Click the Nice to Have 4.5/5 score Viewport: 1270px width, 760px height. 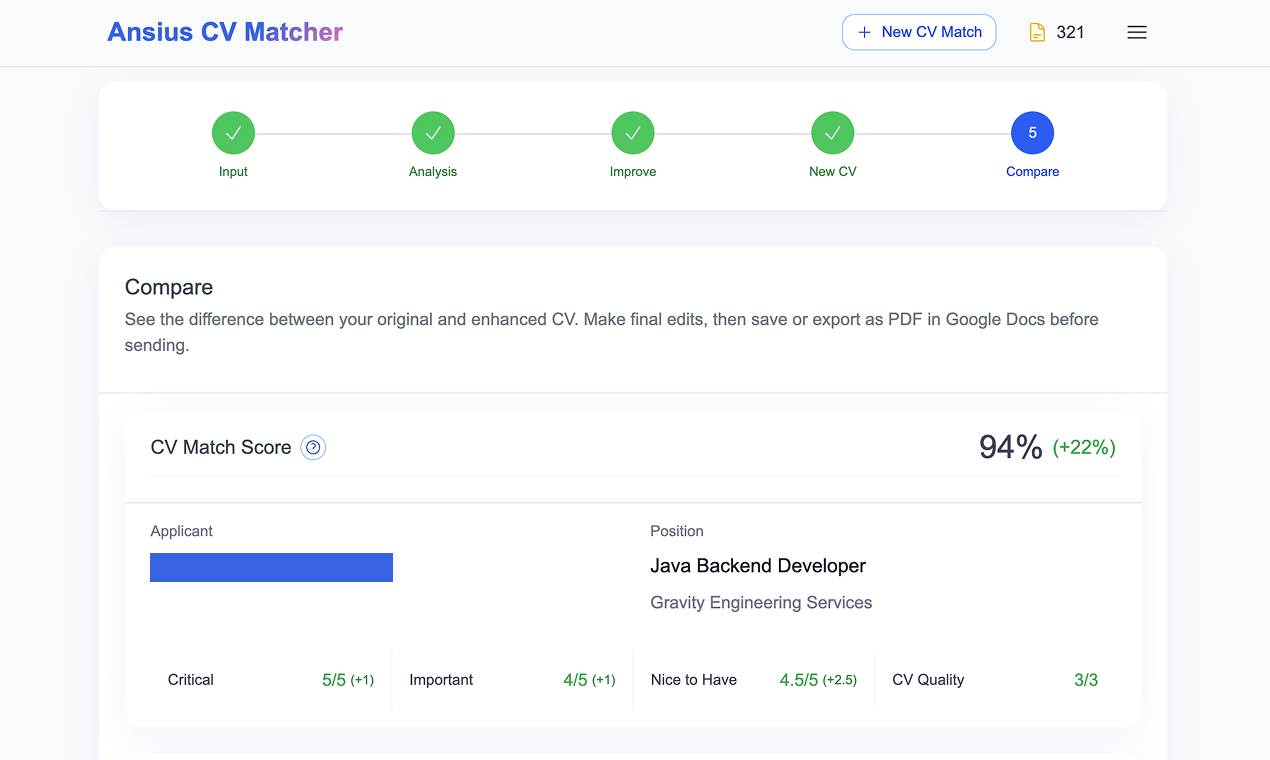click(x=799, y=680)
